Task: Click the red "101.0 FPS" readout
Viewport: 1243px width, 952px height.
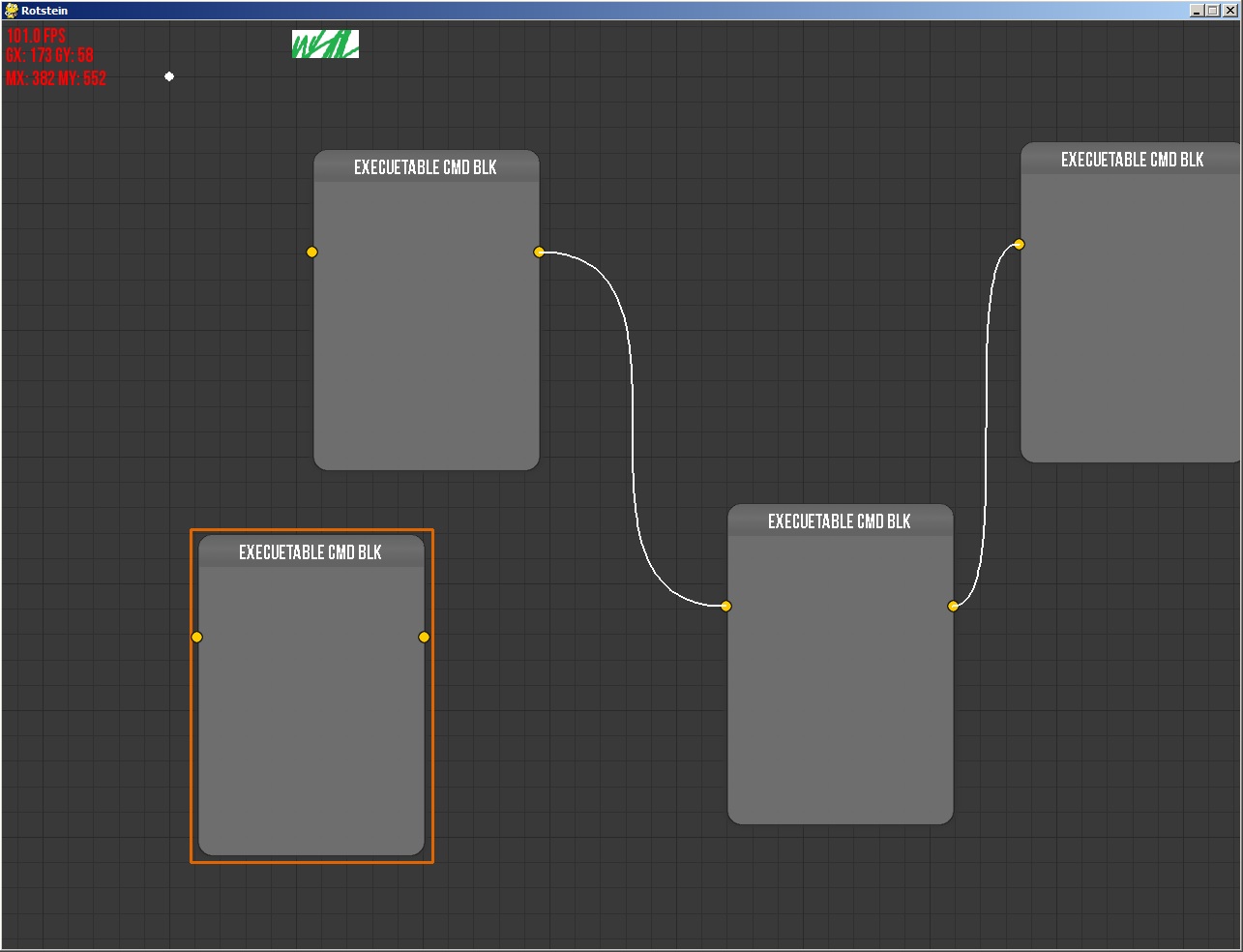Action: tap(36, 36)
